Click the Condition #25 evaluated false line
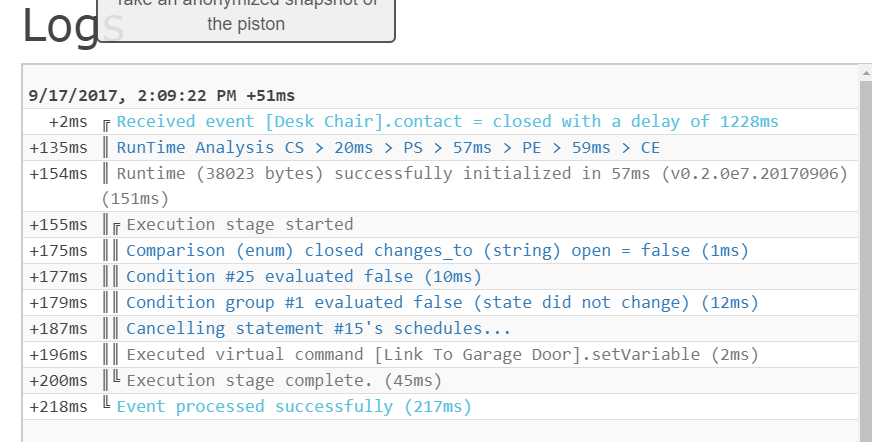This screenshot has width=872, height=442. click(304, 277)
